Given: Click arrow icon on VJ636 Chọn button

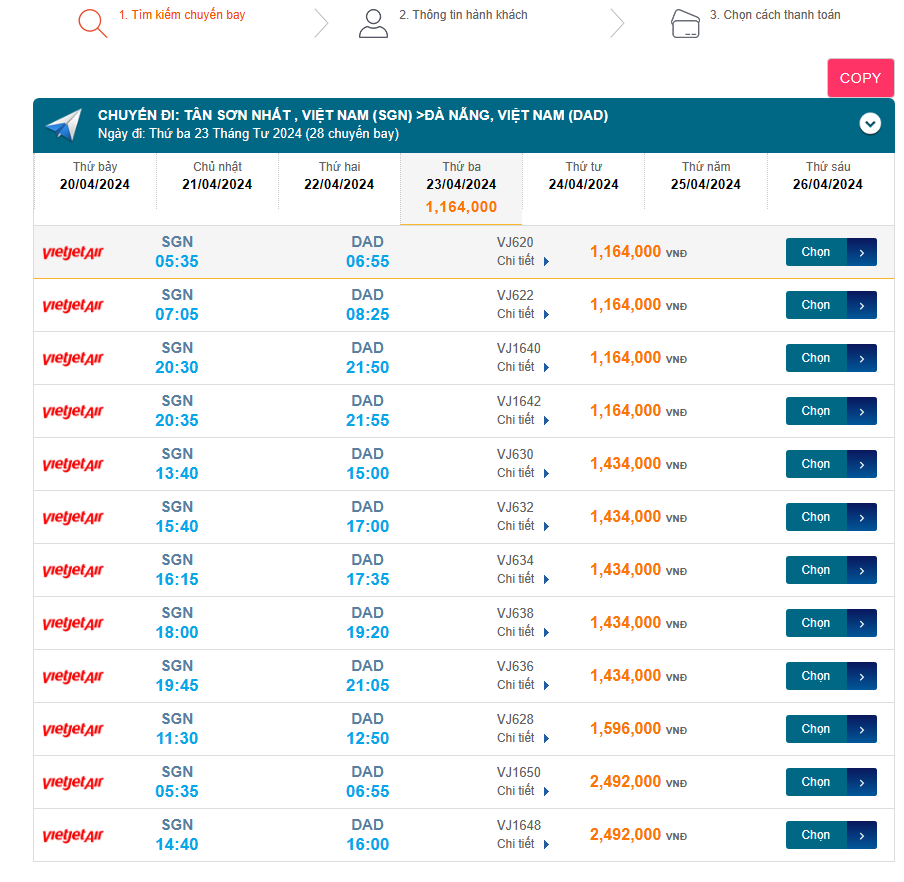Looking at the screenshot, I should click(862, 676).
